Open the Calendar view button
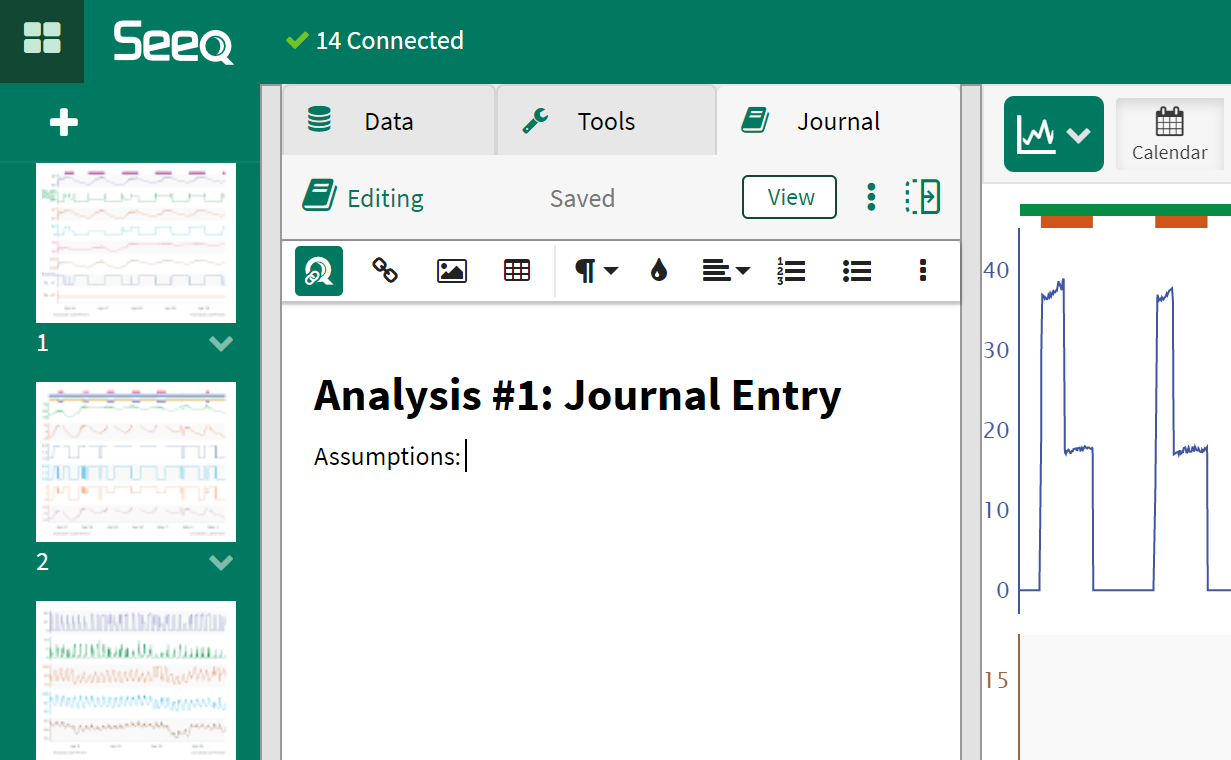 coord(1169,134)
